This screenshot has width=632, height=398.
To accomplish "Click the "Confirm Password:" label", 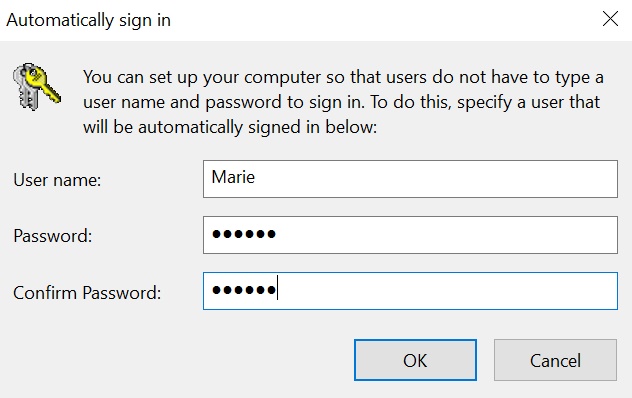I will [87, 292].
